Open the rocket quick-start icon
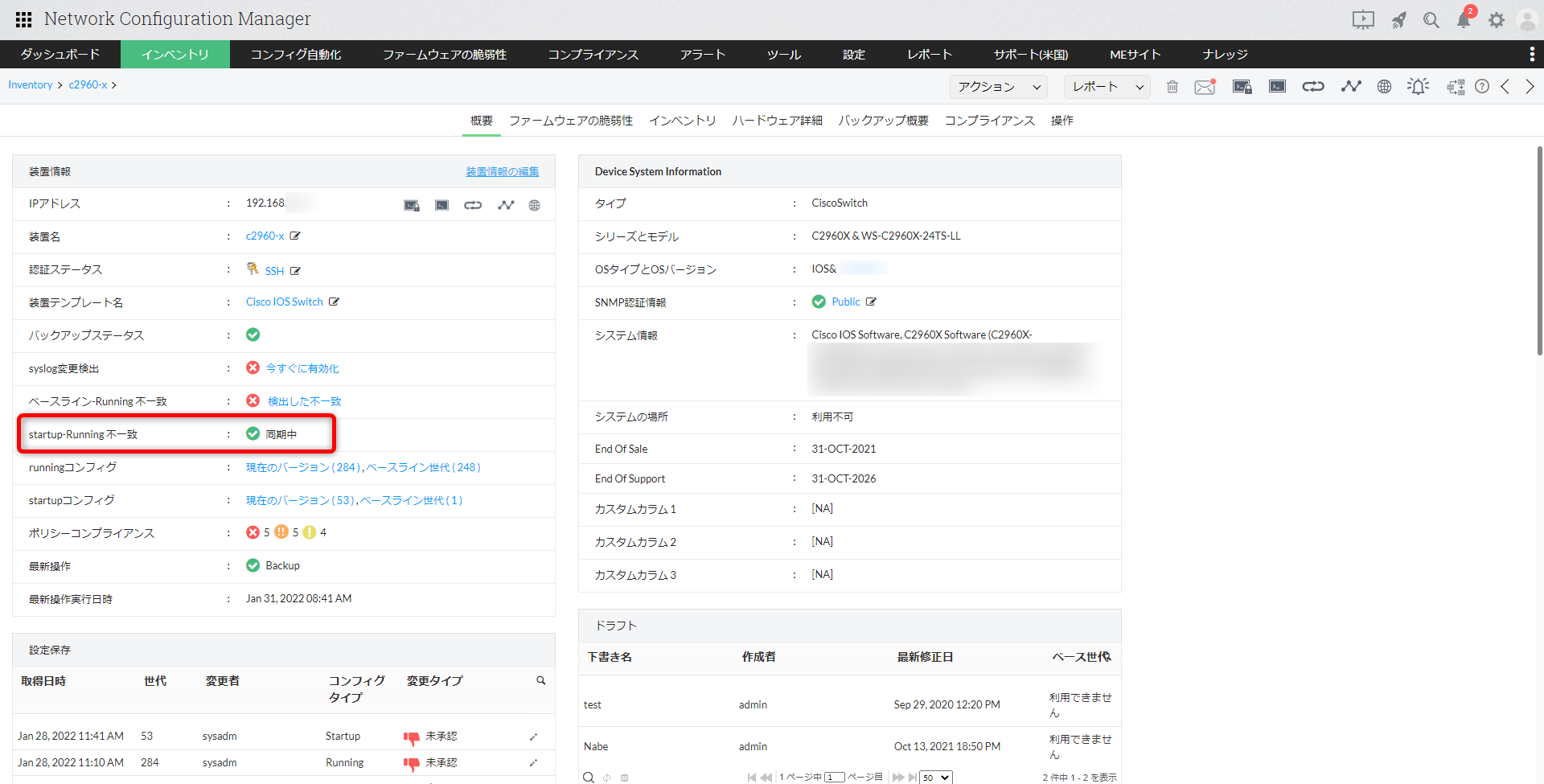Viewport: 1544px width, 784px height. [1399, 20]
